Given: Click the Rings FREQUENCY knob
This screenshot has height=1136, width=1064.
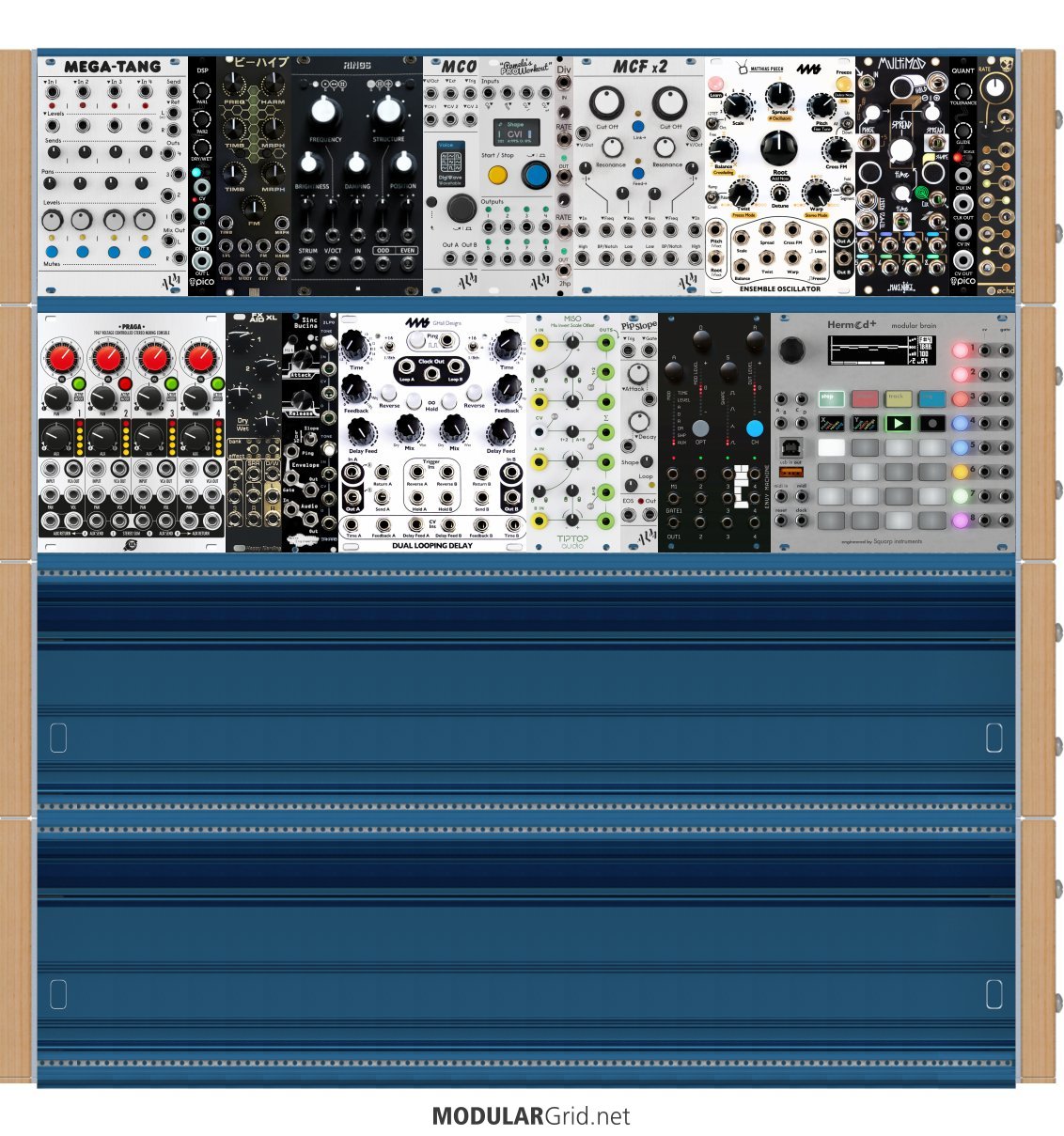Looking at the screenshot, I should (322, 111).
